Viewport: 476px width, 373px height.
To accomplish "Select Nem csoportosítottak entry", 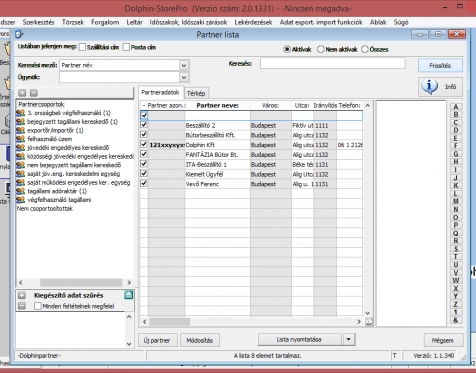I will pyautogui.click(x=45, y=208).
